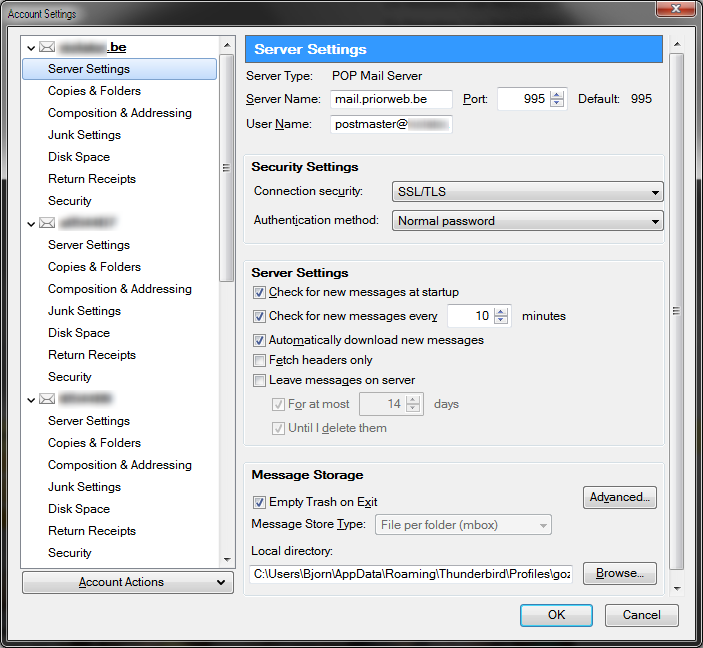Click the envelope icon of the first account

click(x=46, y=48)
